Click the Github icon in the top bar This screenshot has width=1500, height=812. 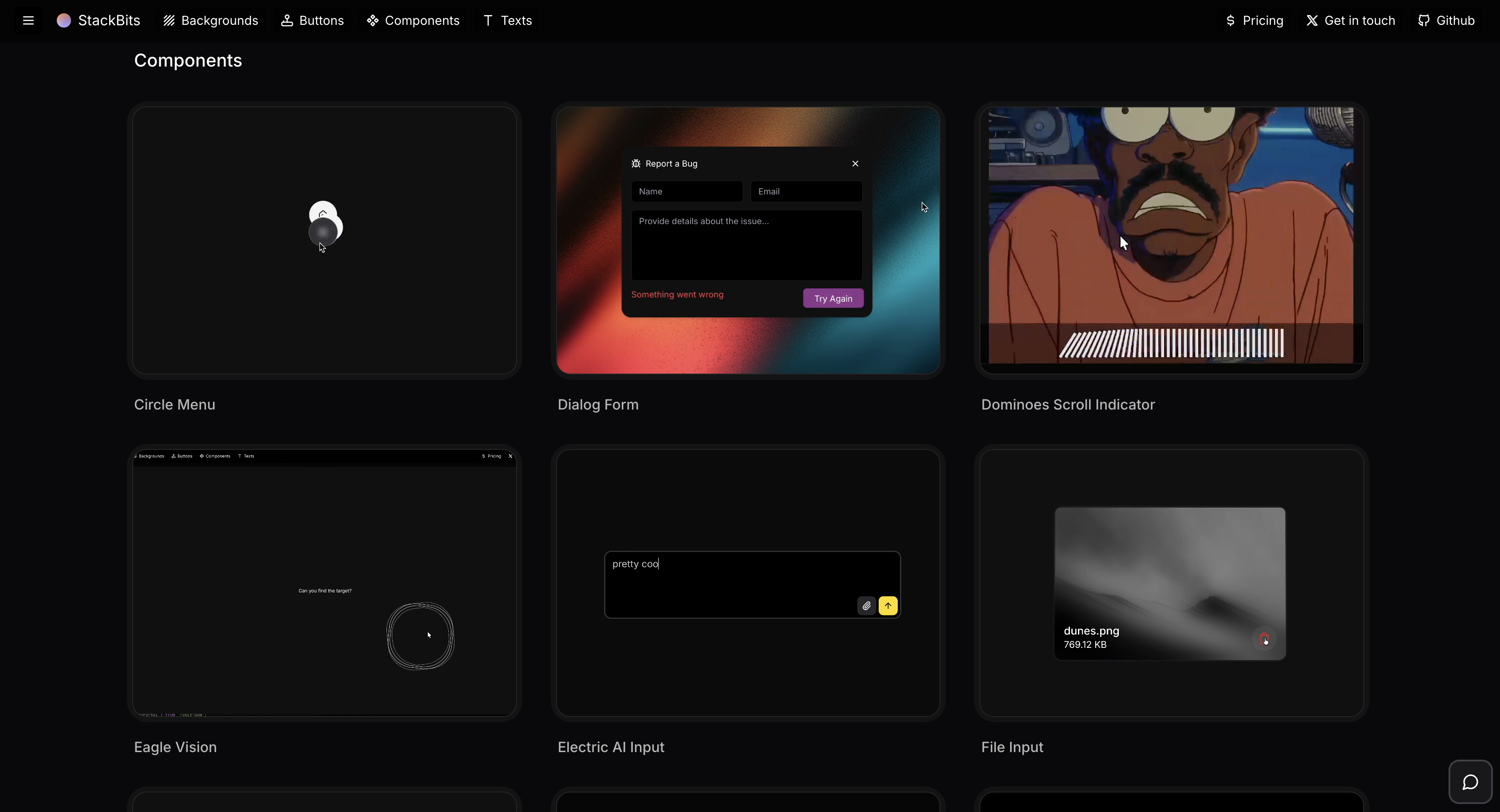1425,20
